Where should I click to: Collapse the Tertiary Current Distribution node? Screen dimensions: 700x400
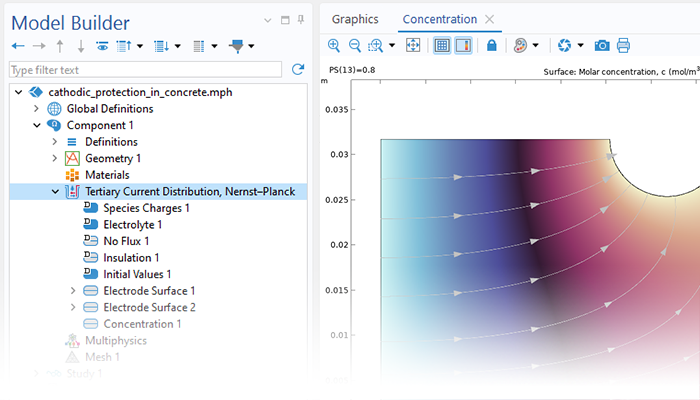[55, 192]
